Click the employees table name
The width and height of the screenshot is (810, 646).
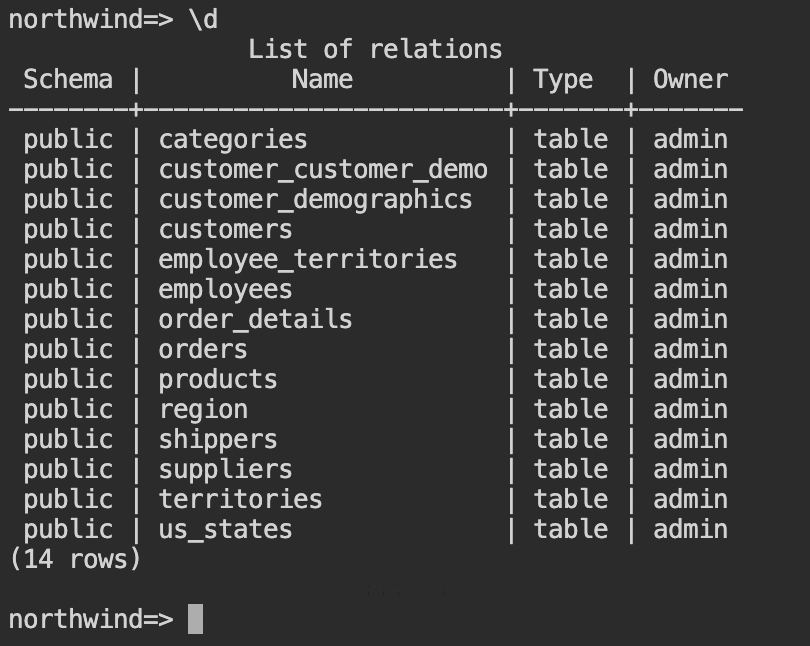coord(225,290)
